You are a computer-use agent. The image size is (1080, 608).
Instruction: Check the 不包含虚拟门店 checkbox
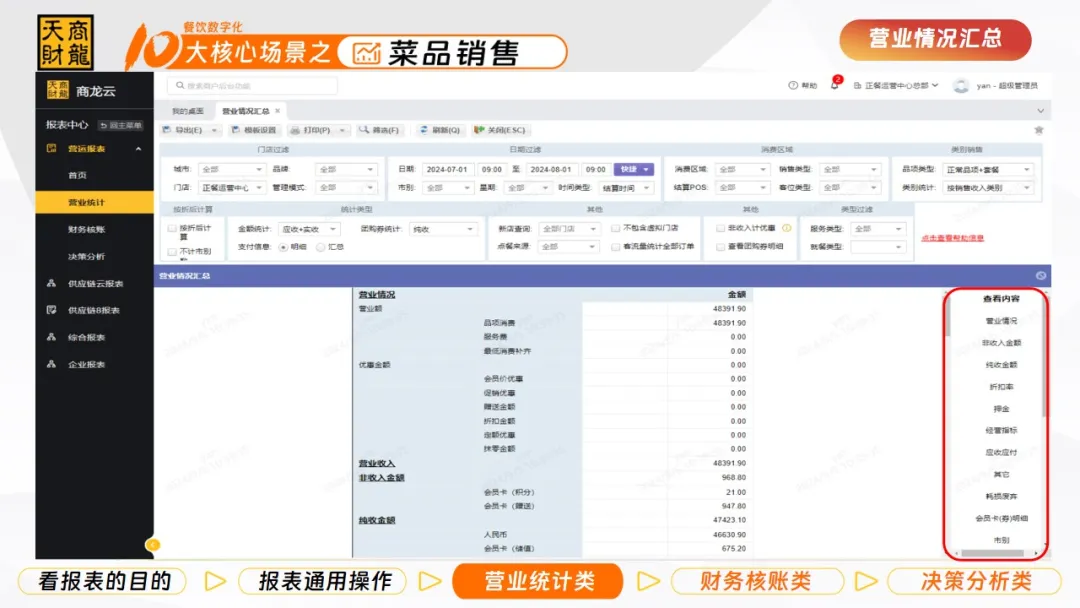pyautogui.click(x=615, y=228)
